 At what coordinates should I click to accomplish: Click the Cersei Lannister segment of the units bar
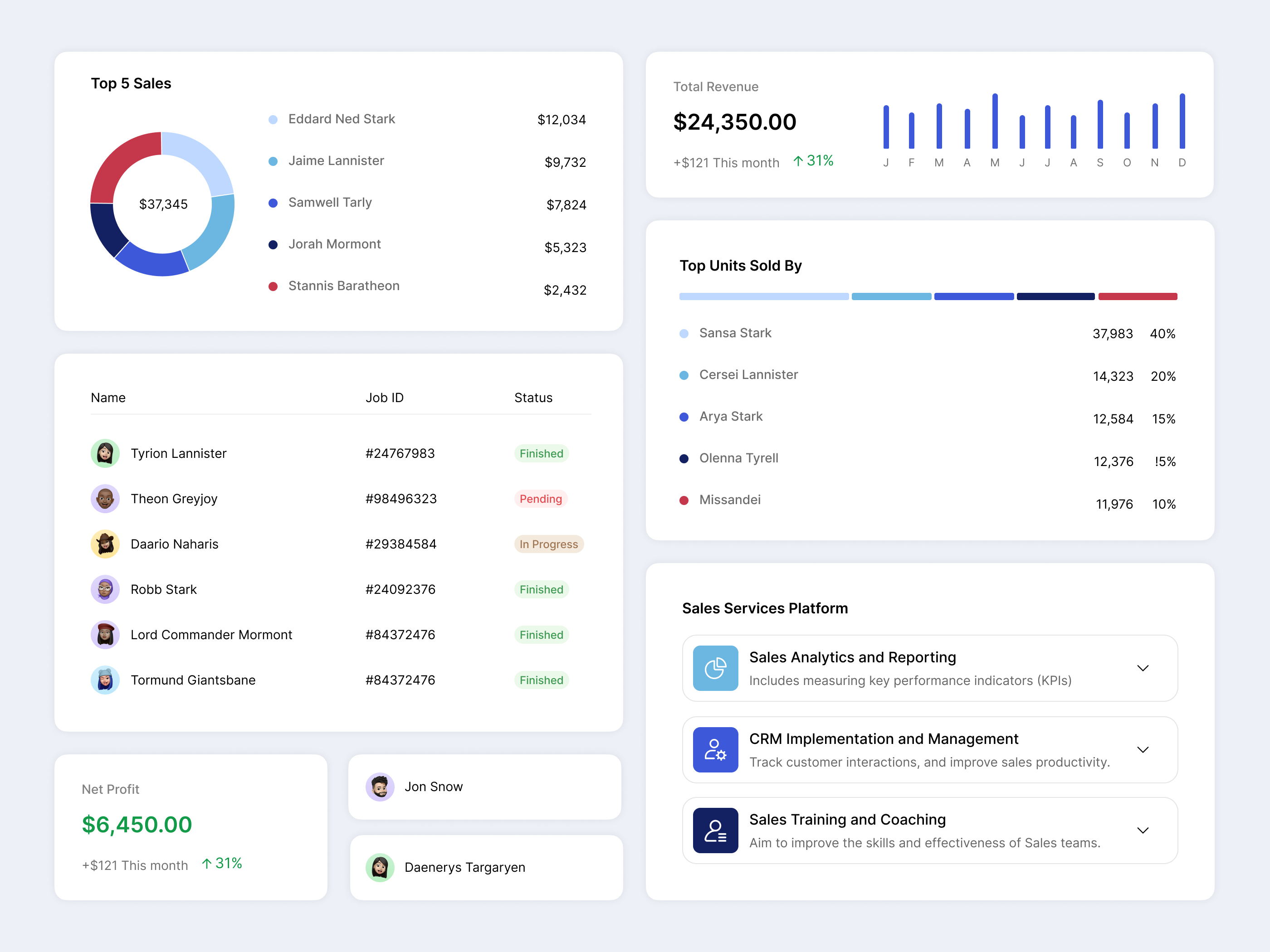pos(891,296)
